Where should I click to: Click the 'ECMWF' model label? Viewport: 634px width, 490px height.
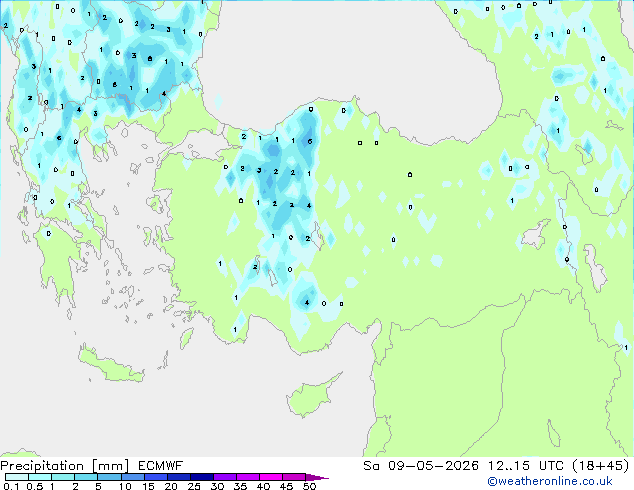pyautogui.click(x=161, y=466)
